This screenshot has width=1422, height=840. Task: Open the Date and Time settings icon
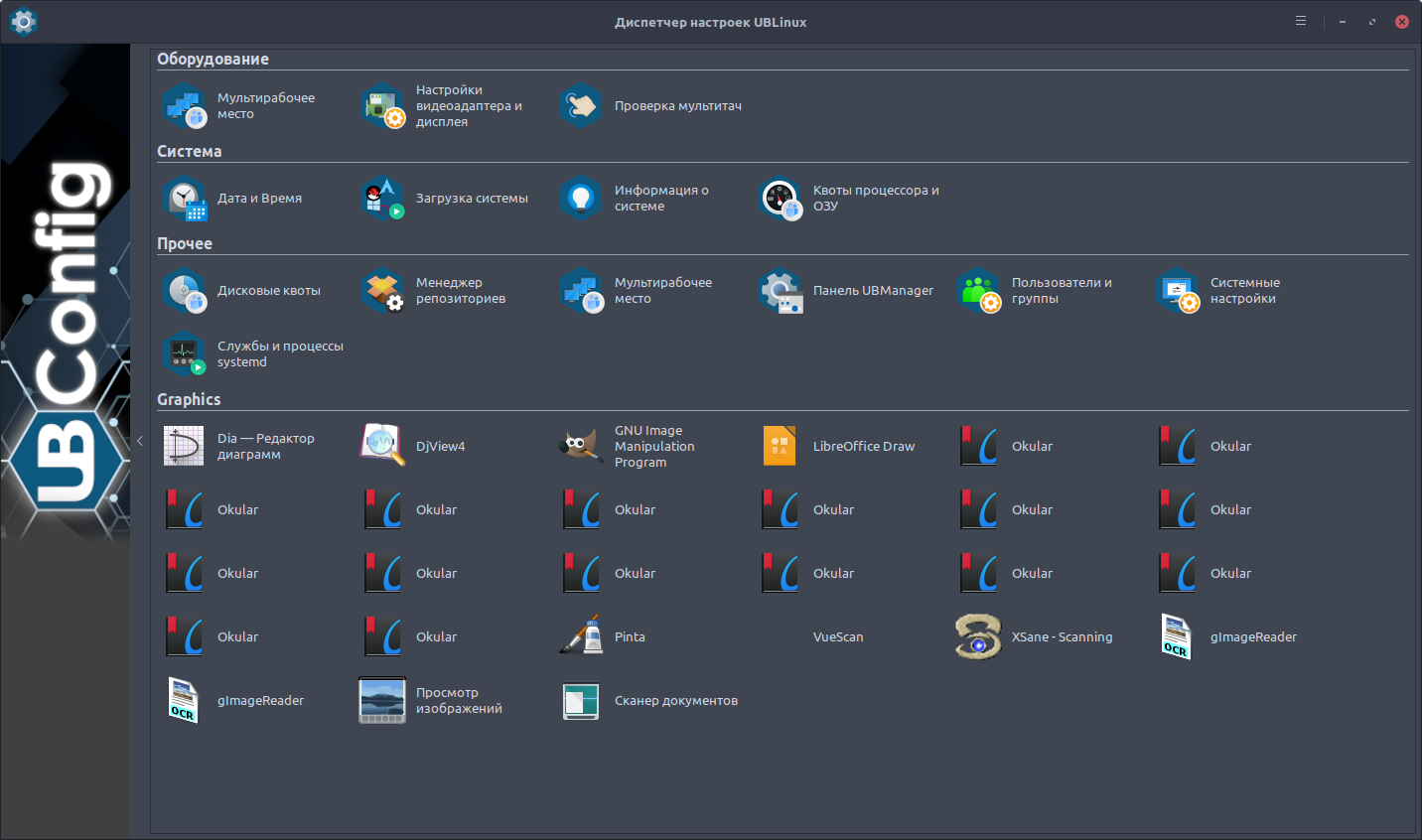click(x=184, y=199)
